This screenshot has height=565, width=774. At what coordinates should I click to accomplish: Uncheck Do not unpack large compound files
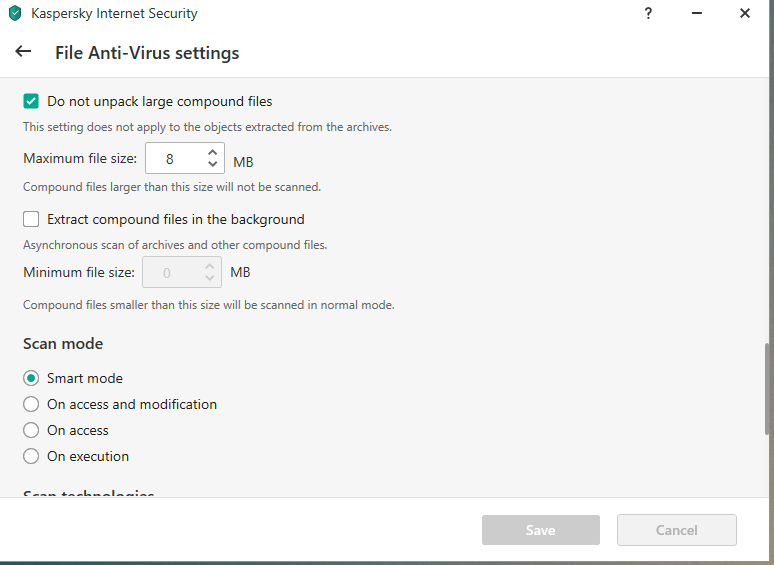[31, 101]
